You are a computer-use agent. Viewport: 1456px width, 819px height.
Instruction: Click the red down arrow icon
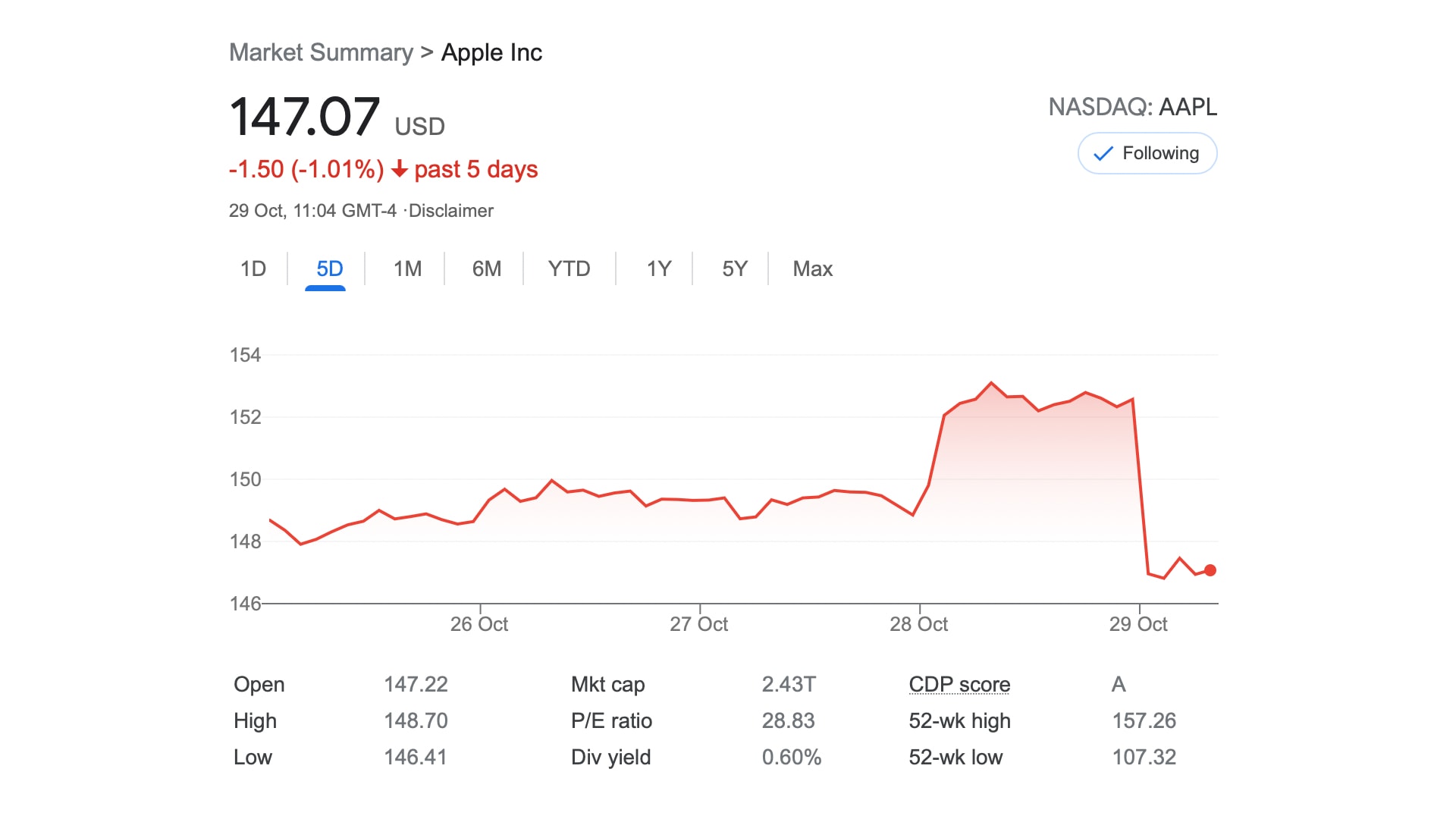400,170
